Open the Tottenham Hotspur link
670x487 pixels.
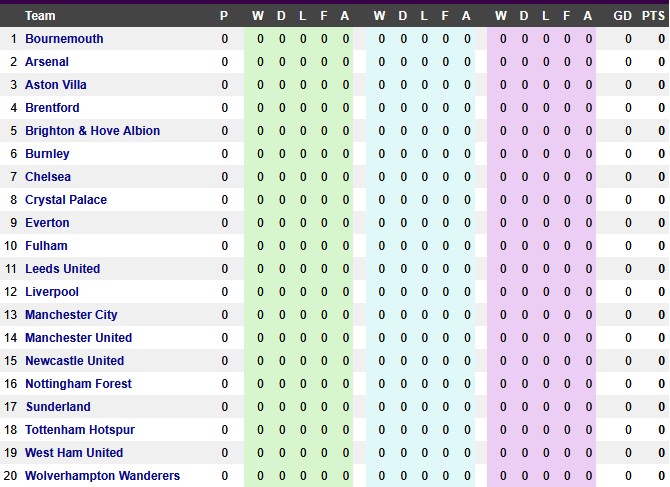click(80, 430)
